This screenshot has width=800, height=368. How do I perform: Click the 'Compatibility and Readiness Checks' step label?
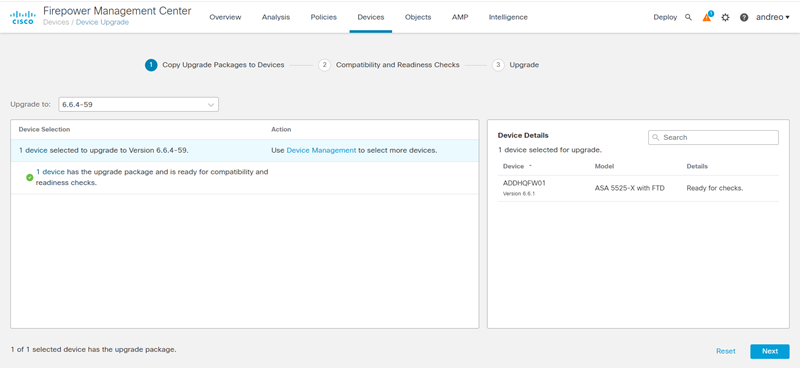[397, 65]
